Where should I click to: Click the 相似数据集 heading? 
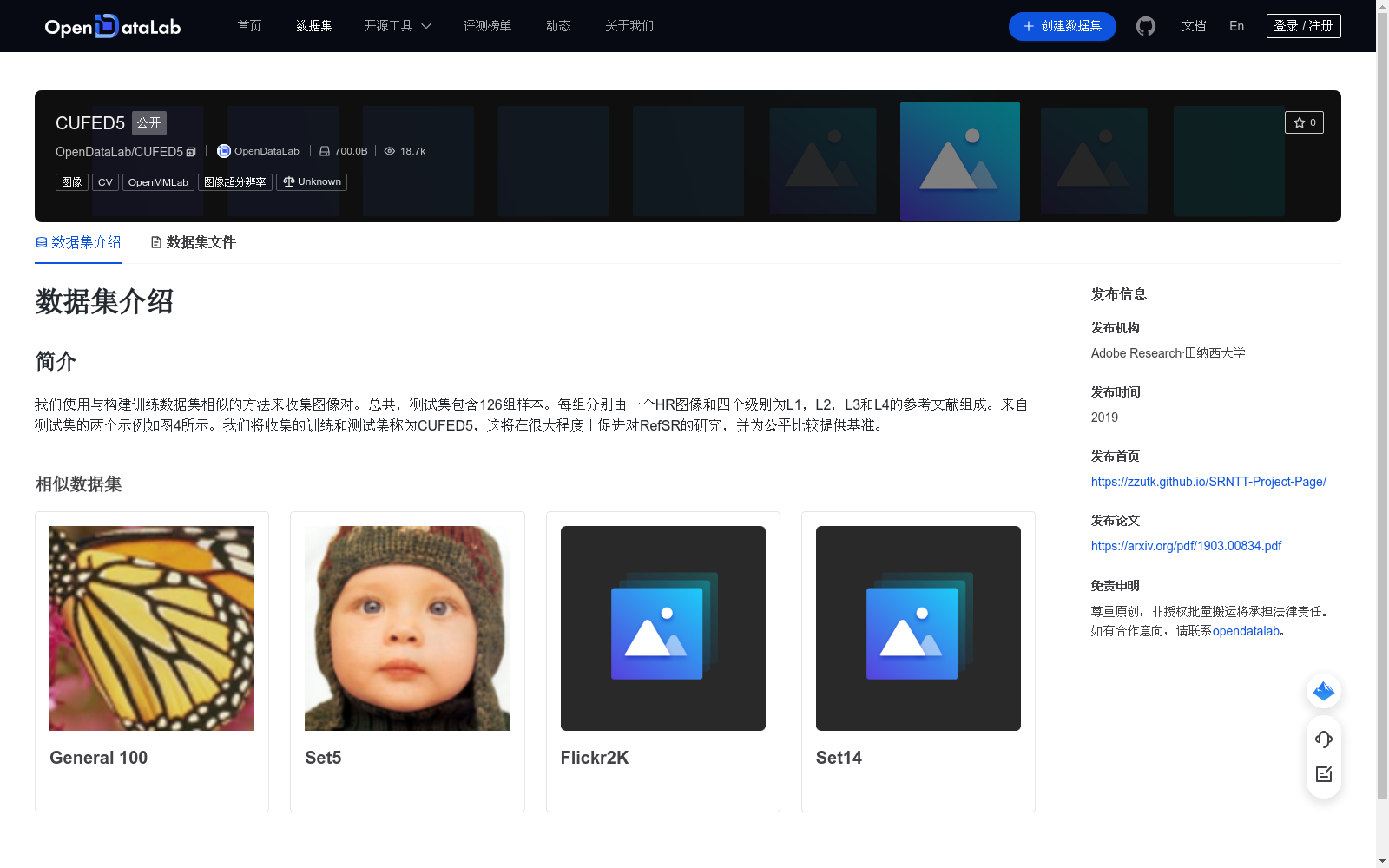pos(78,484)
